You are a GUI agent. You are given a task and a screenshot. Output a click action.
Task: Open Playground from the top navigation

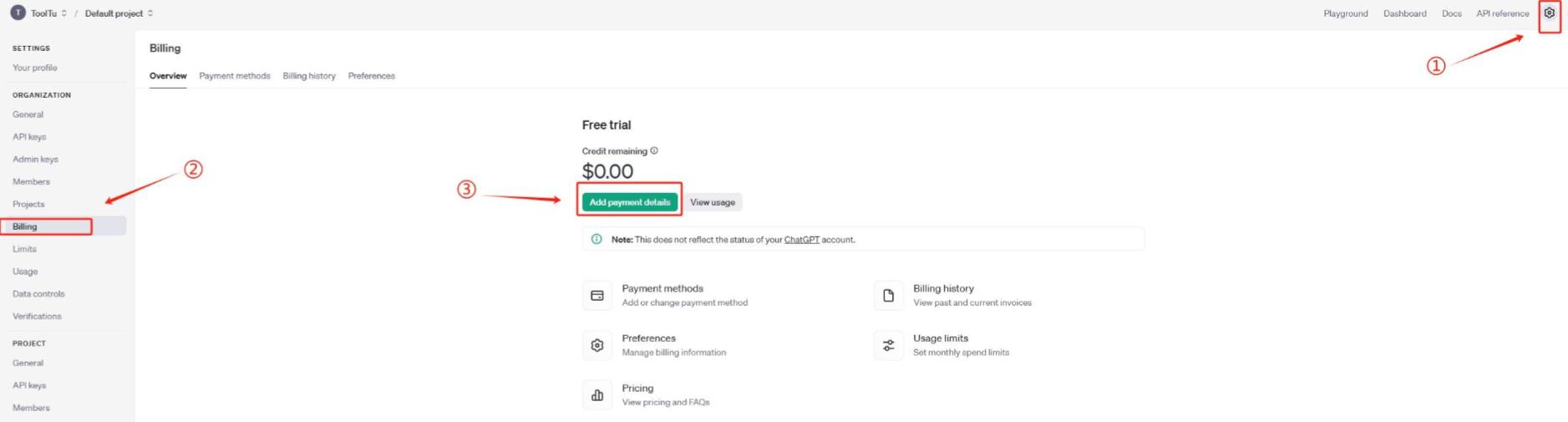click(x=1345, y=13)
